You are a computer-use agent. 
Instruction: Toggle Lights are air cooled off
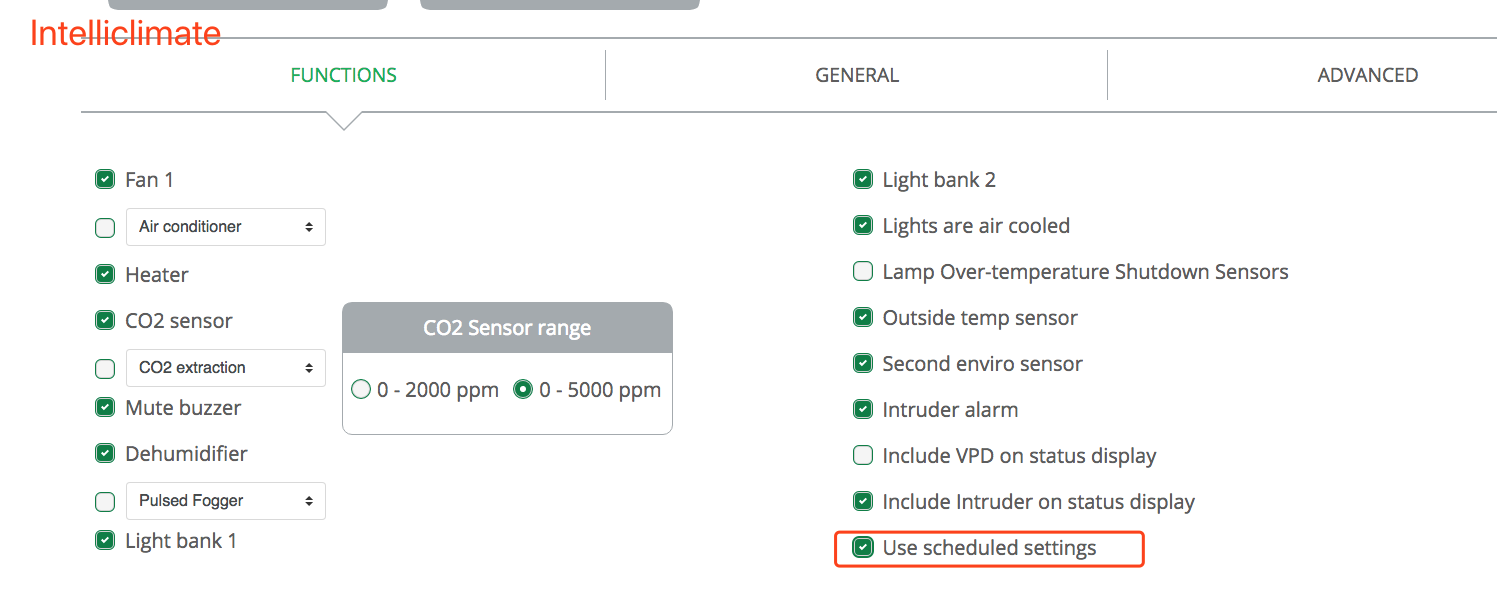[x=863, y=225]
